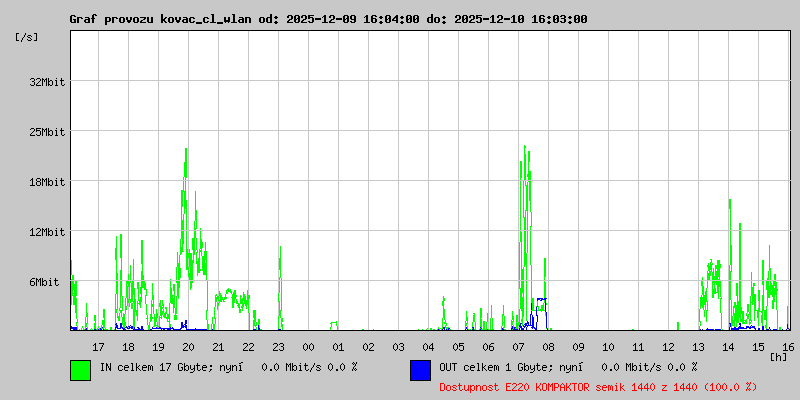The image size is (800, 400).
Task: Click the 12Mbit y-axis label
Action: pos(47,232)
